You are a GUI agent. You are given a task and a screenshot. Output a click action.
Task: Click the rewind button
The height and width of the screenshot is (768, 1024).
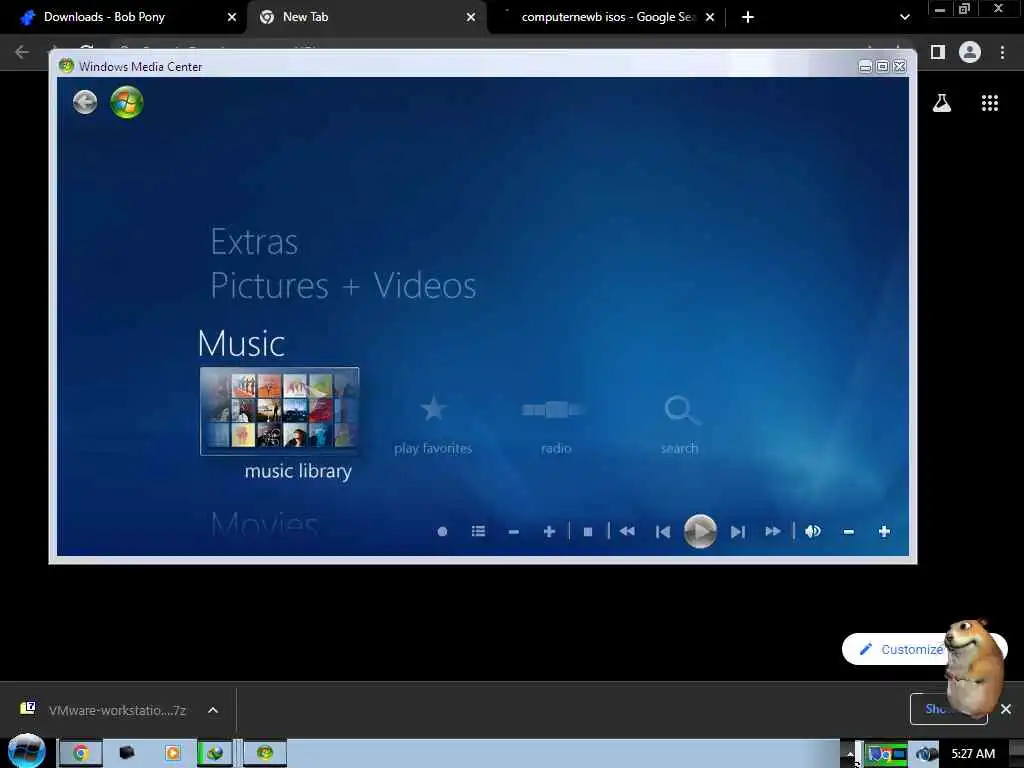(627, 531)
